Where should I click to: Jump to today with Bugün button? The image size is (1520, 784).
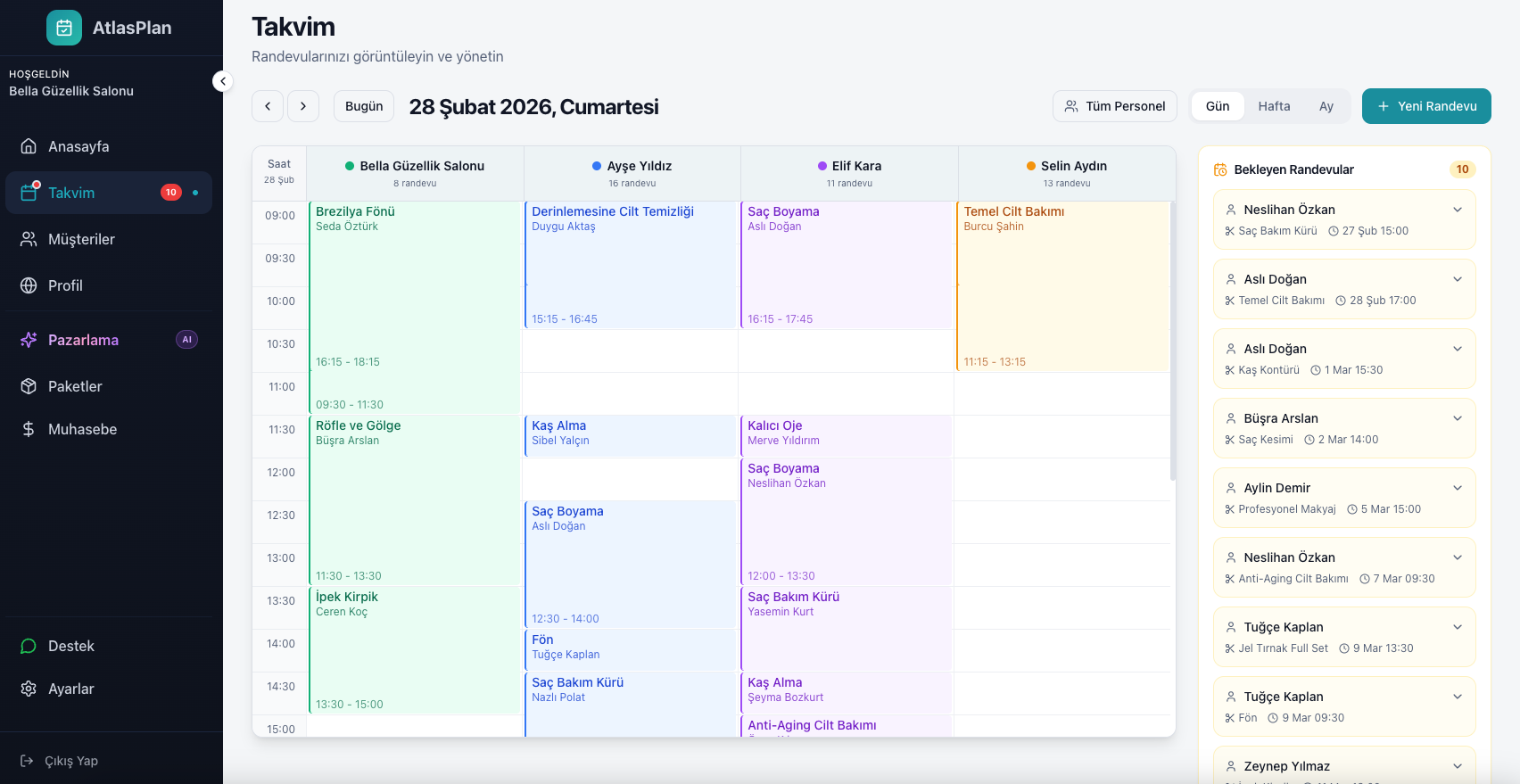click(364, 106)
